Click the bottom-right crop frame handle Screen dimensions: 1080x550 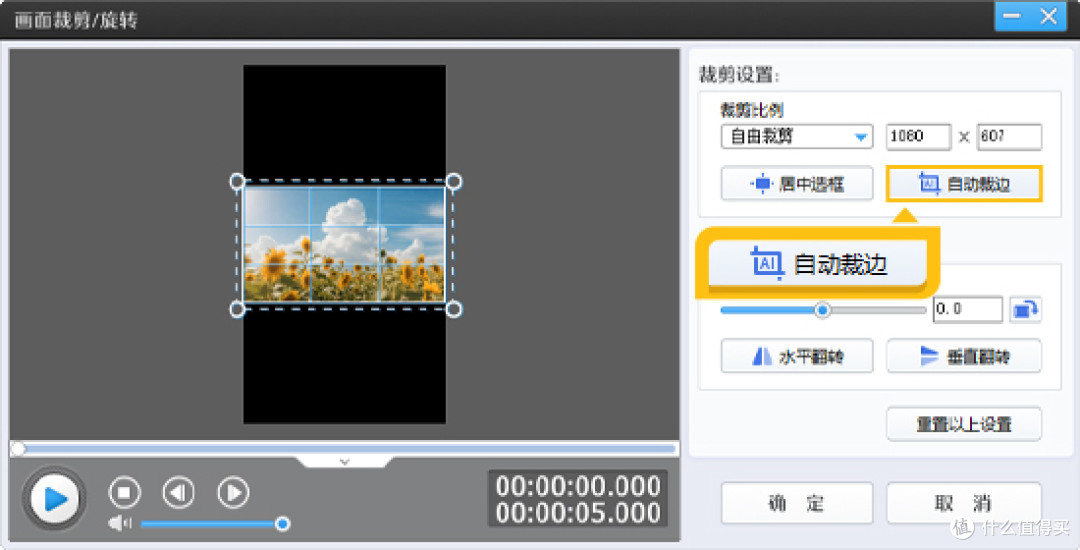tap(453, 309)
